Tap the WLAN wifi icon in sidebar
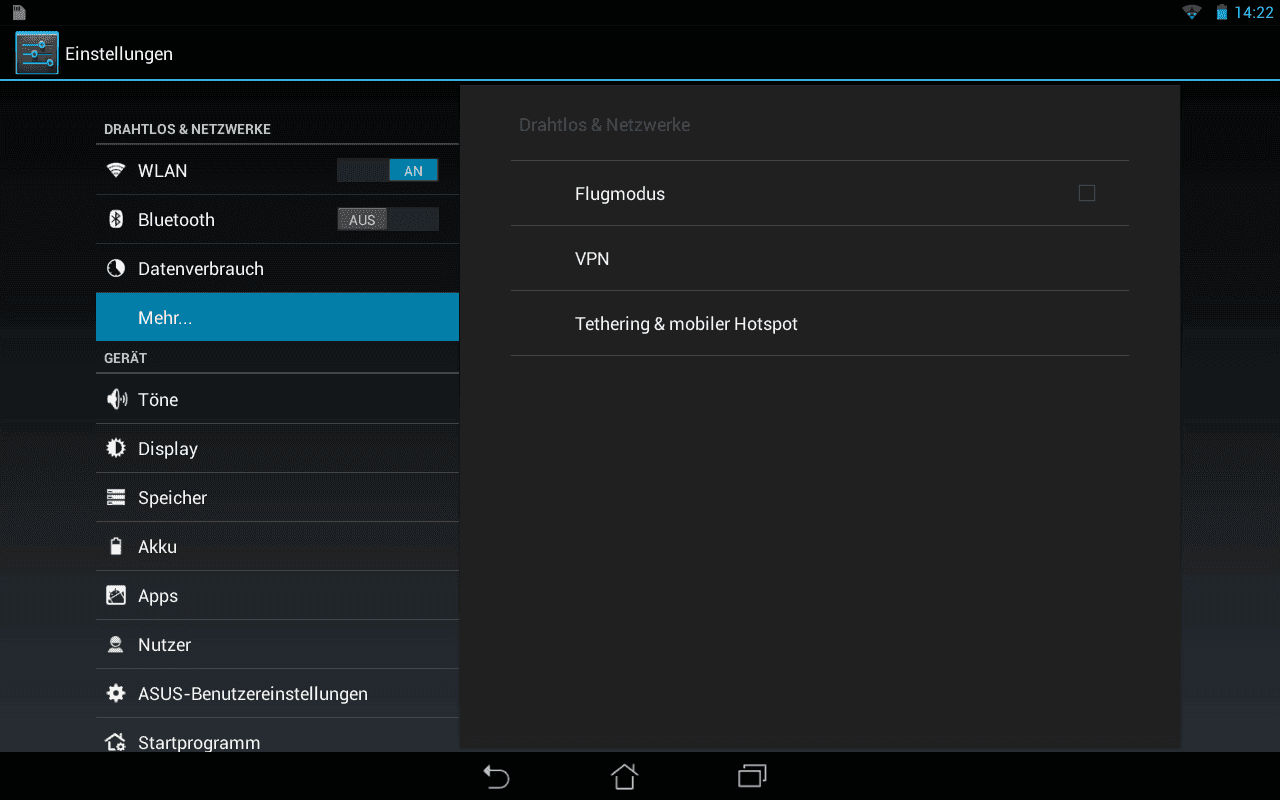 click(x=116, y=170)
